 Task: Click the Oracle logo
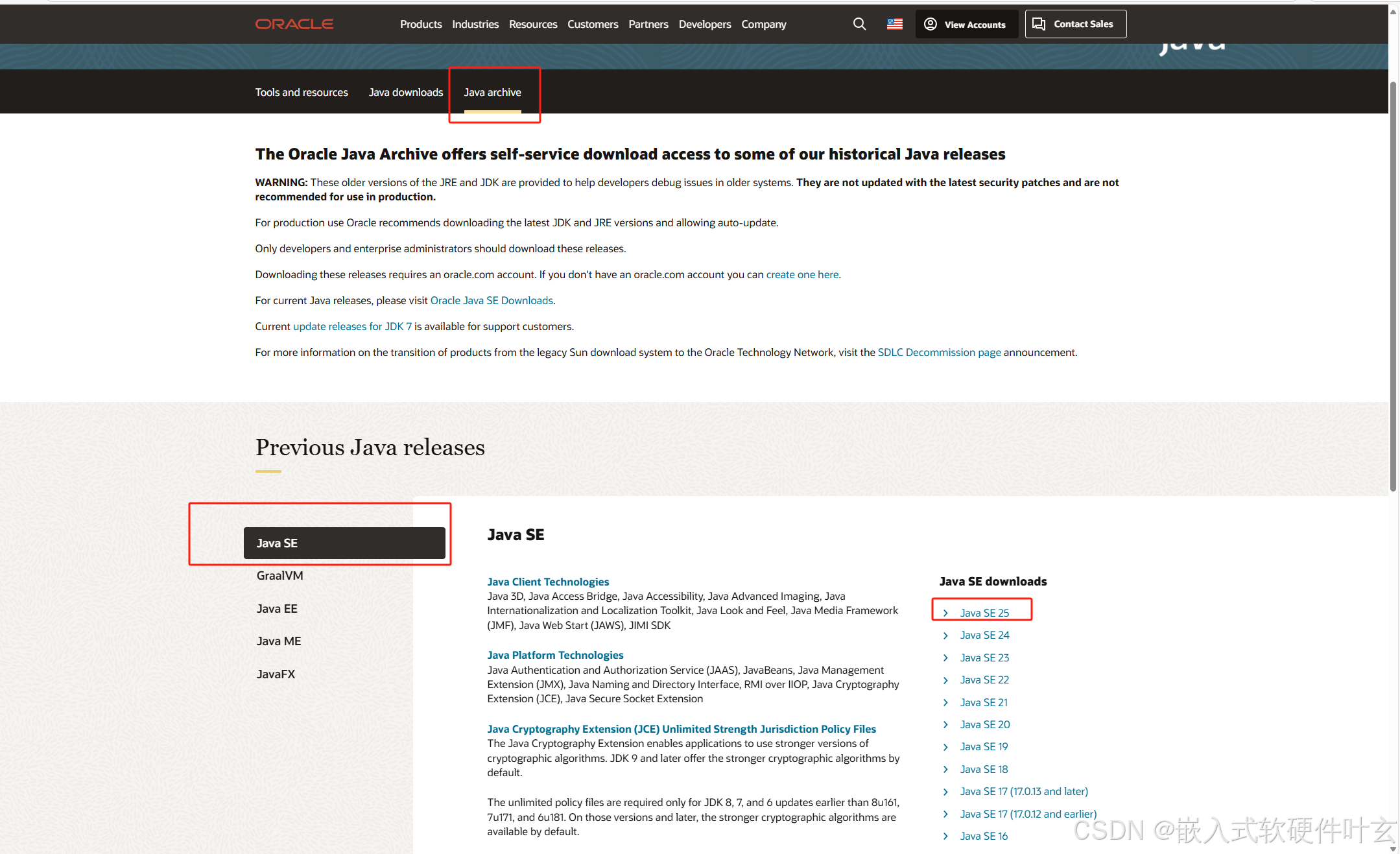pyautogui.click(x=294, y=24)
